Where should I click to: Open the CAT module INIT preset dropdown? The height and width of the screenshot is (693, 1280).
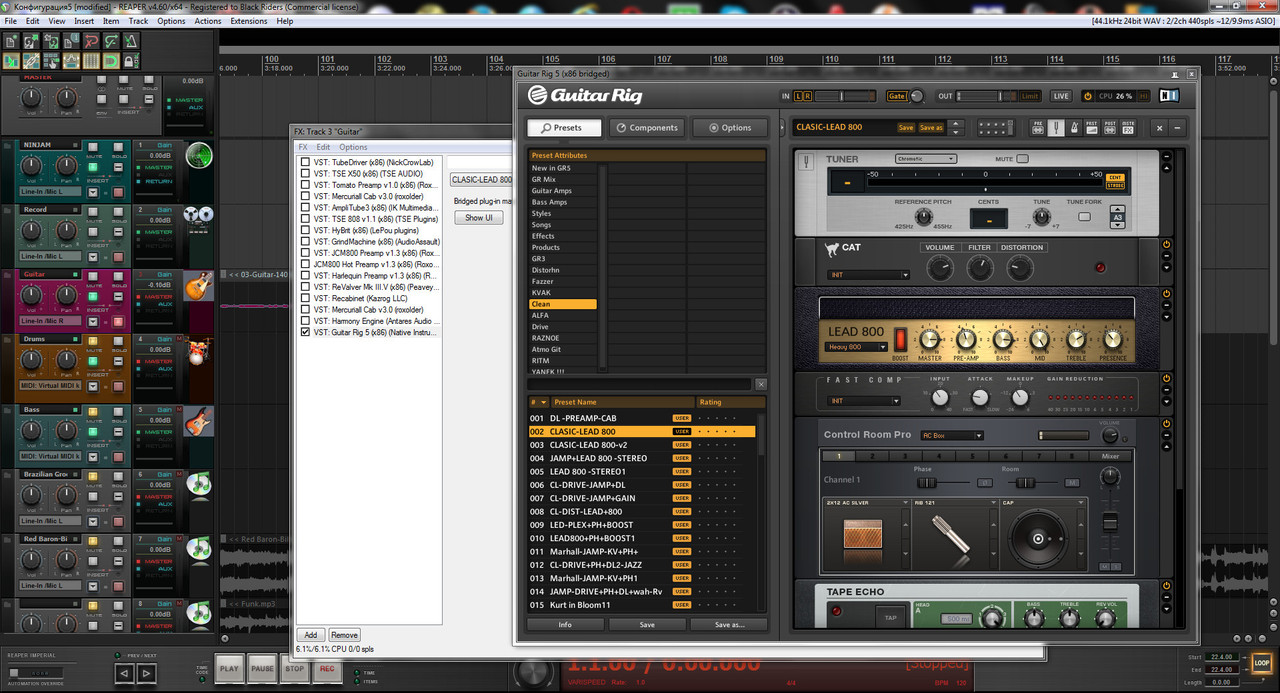point(868,275)
